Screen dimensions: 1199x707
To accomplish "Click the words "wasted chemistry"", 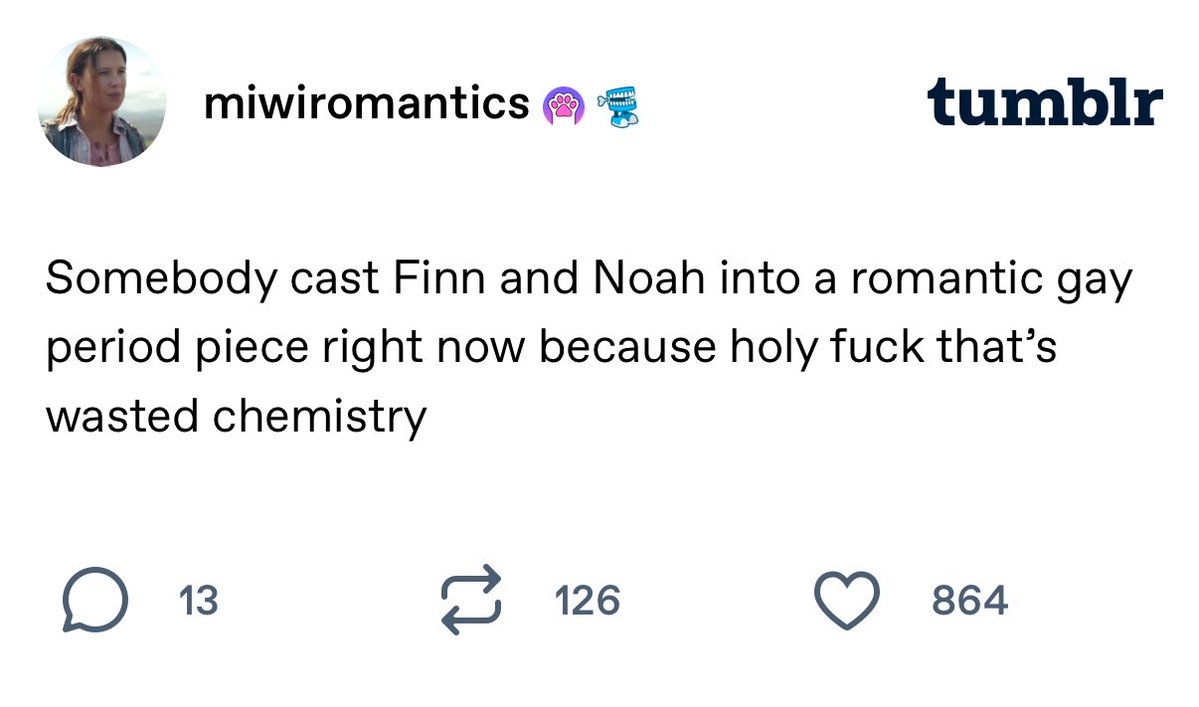I will (x=236, y=415).
